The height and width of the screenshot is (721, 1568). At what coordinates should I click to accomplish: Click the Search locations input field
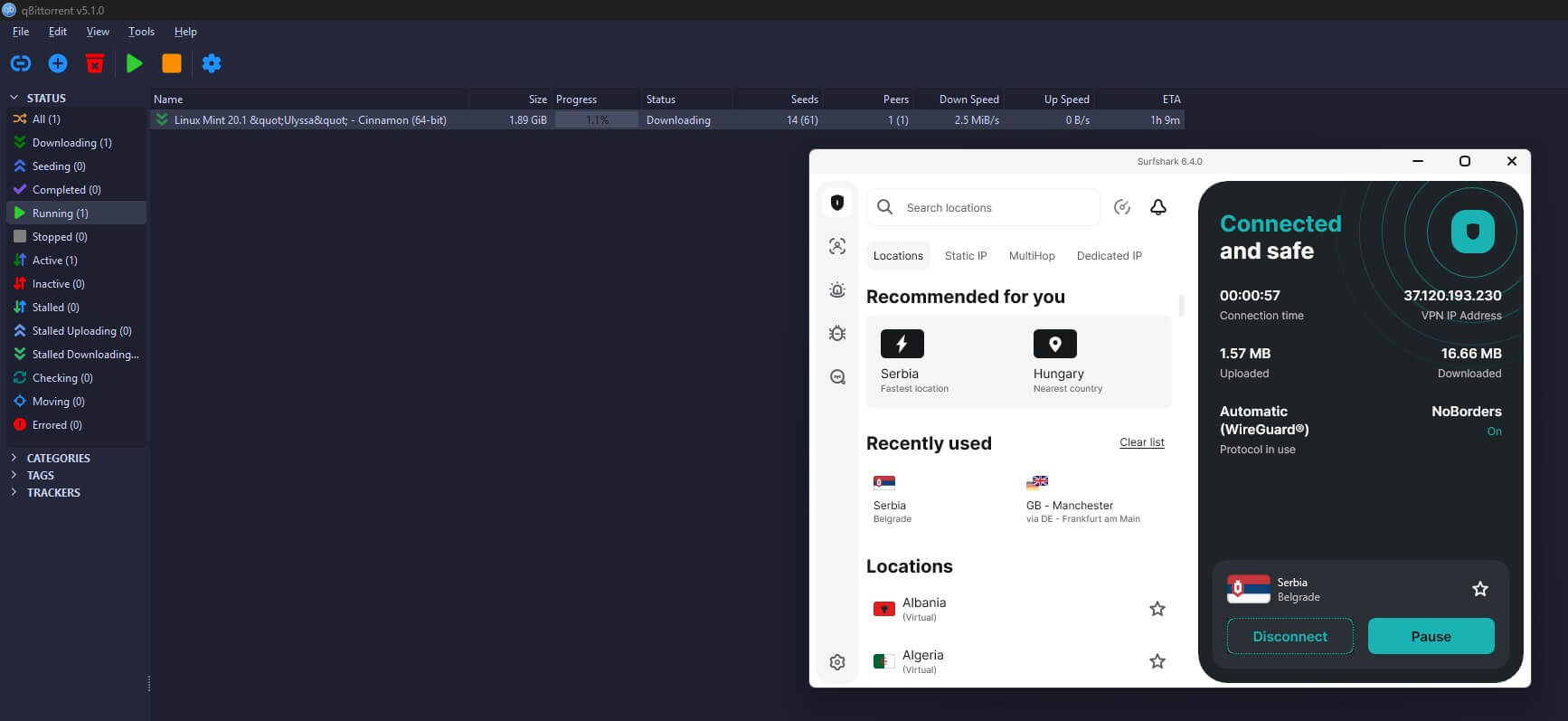pos(984,207)
